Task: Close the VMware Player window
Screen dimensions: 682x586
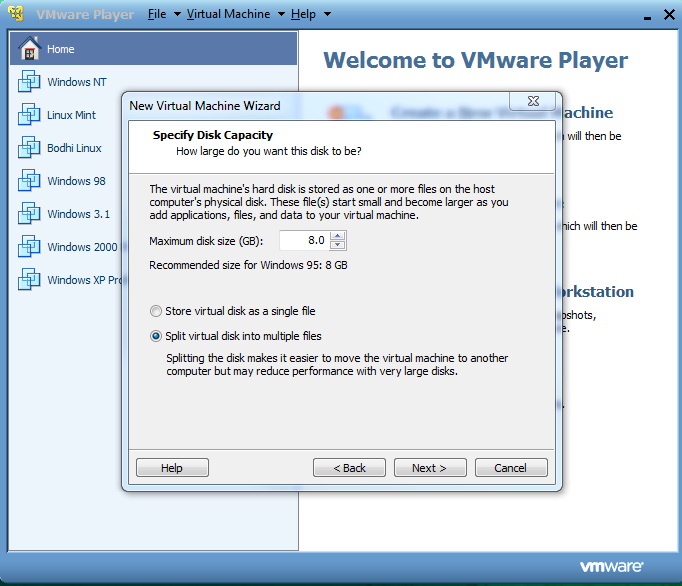Action: [669, 14]
